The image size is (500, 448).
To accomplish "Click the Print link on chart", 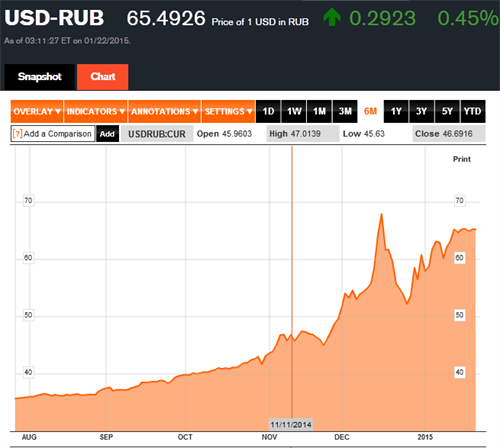I will [462, 159].
